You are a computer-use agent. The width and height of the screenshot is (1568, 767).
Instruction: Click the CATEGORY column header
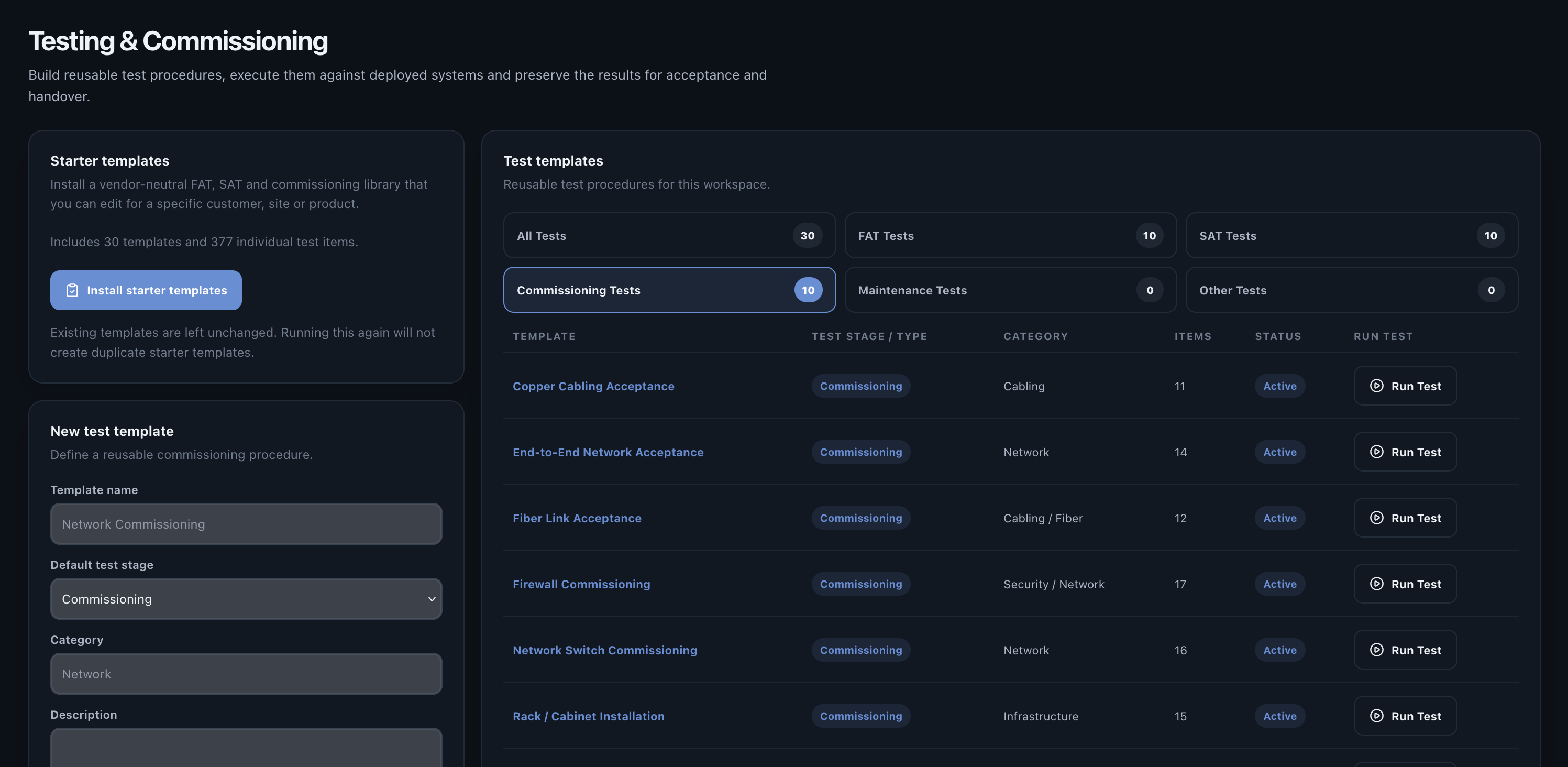click(1035, 336)
